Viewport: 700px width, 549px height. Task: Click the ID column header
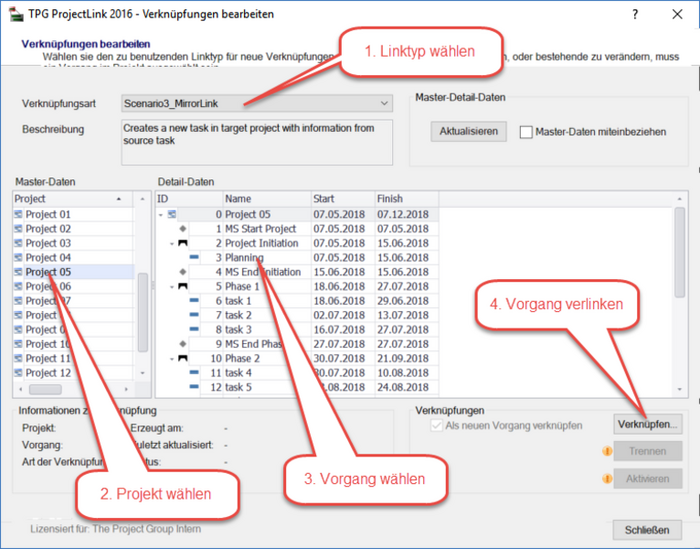point(189,199)
